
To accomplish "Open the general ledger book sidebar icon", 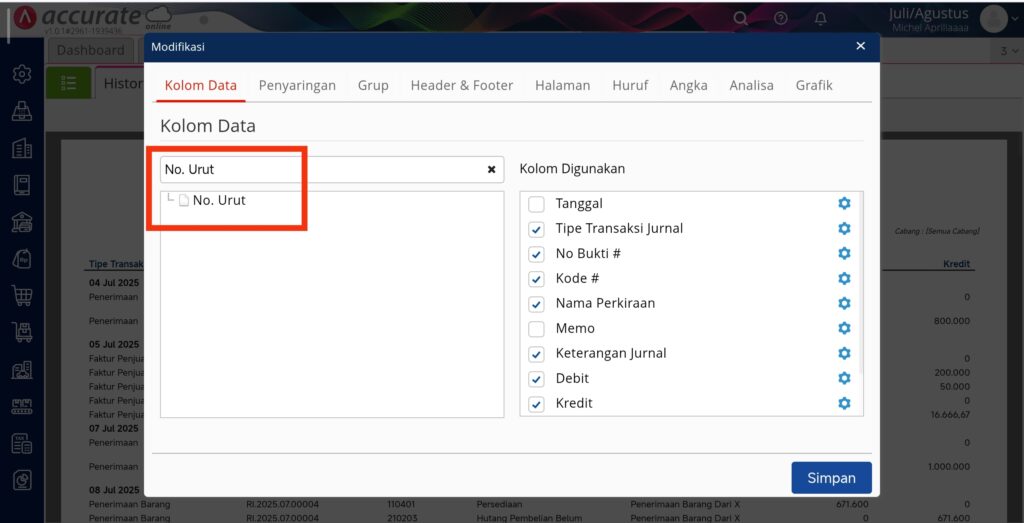I will 22,185.
